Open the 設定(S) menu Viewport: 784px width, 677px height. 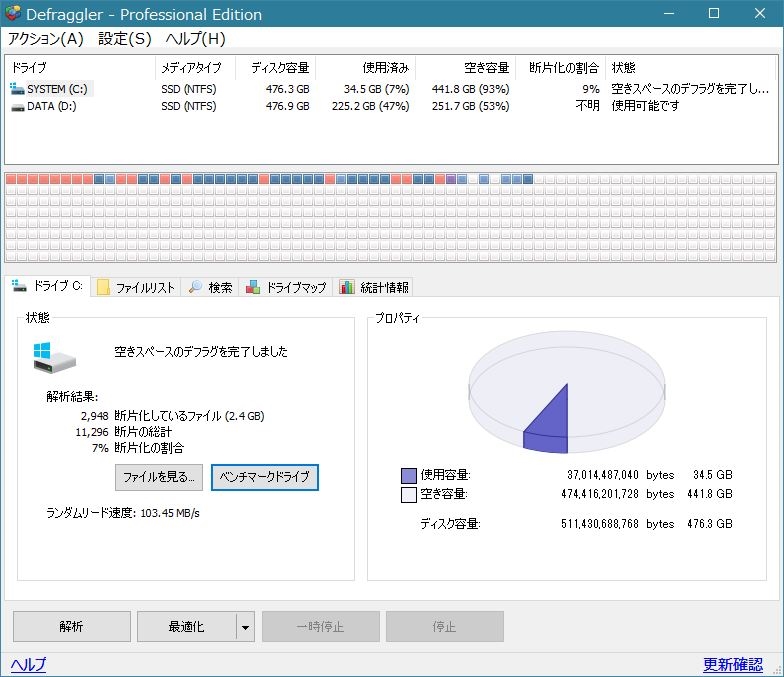pyautogui.click(x=124, y=38)
